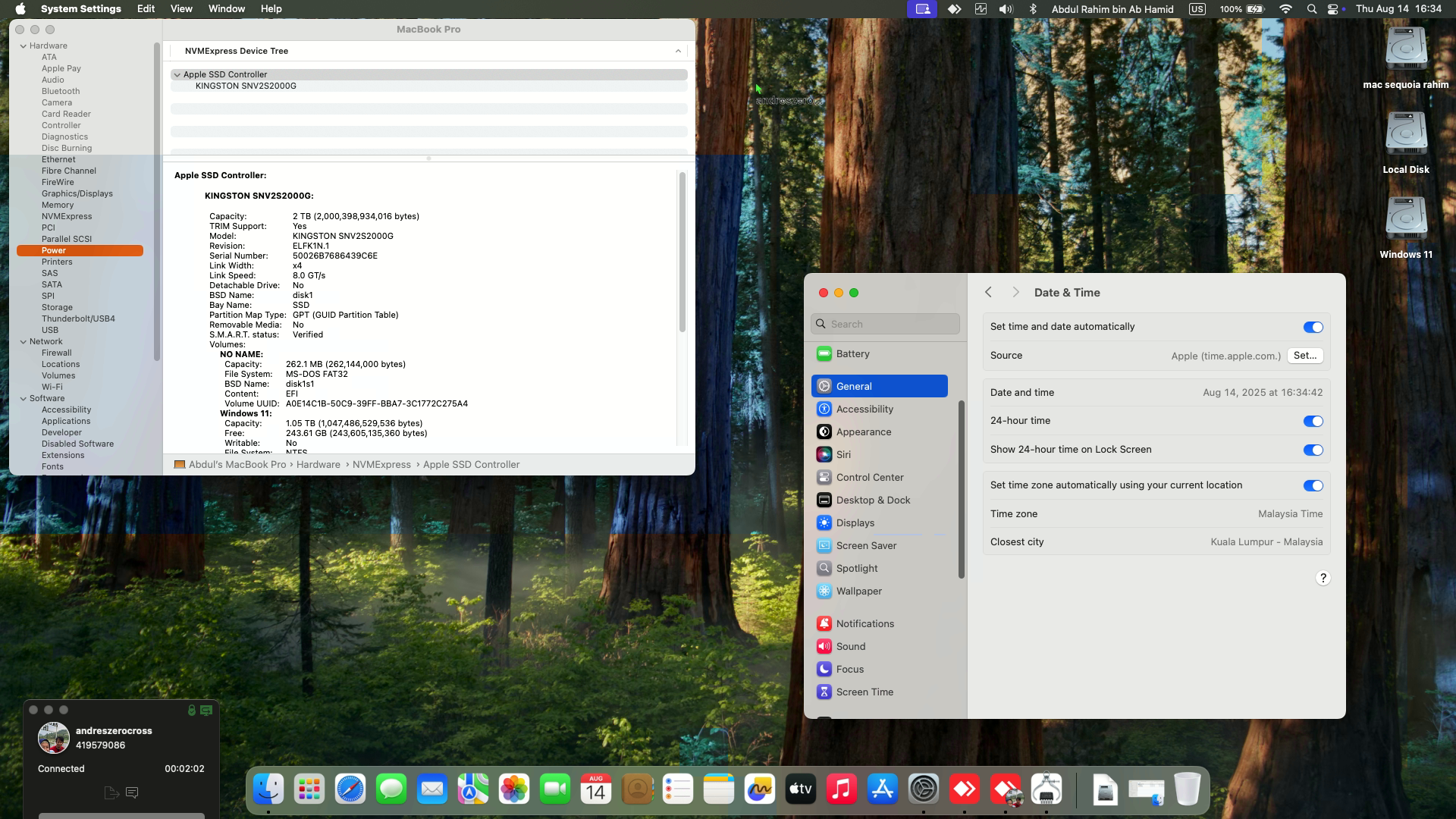The height and width of the screenshot is (819, 1456).
Task: Click Bluetooth icon in menu bar
Action: [x=1032, y=9]
